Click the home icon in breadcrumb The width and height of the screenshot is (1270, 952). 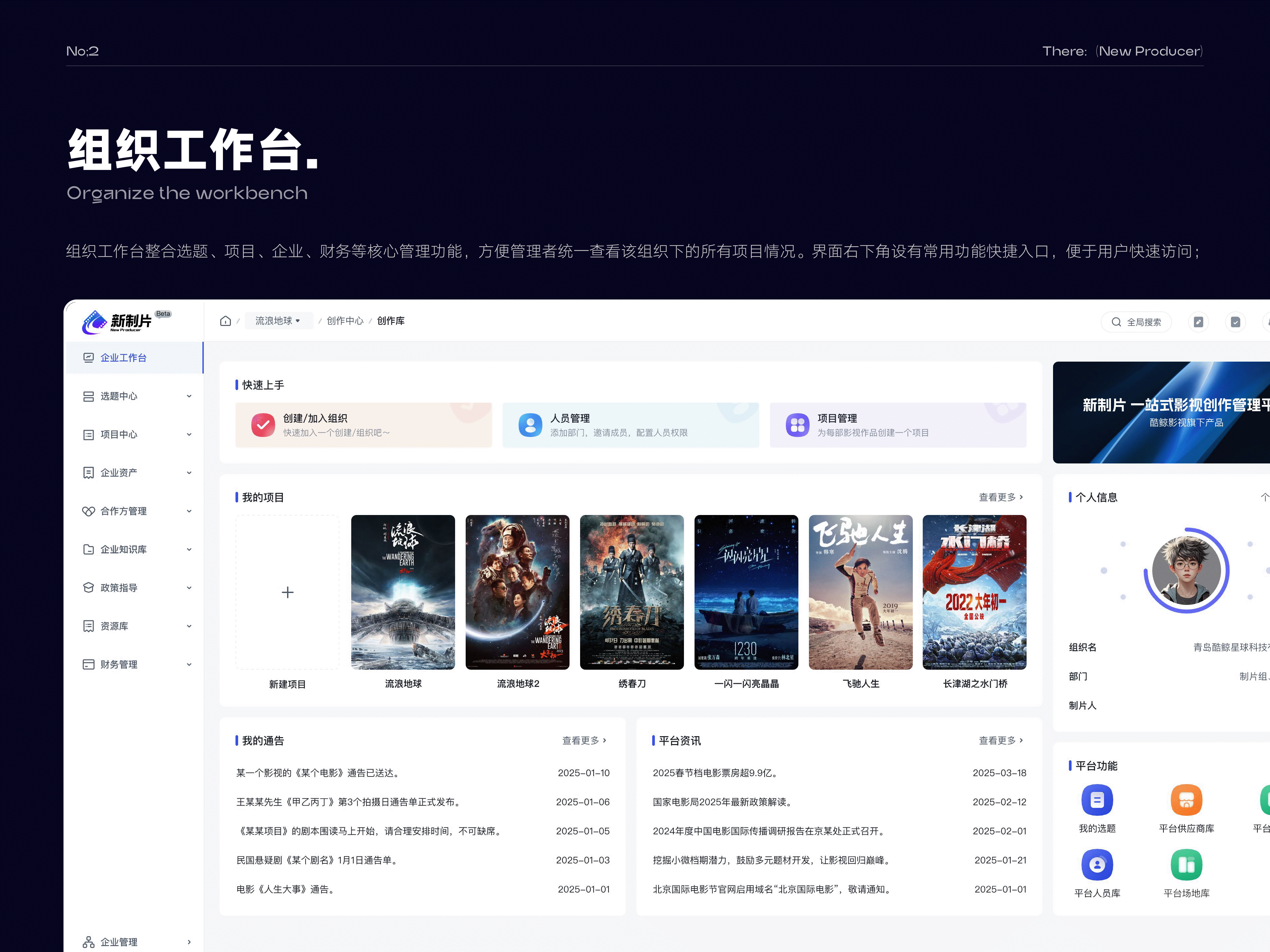(x=226, y=321)
